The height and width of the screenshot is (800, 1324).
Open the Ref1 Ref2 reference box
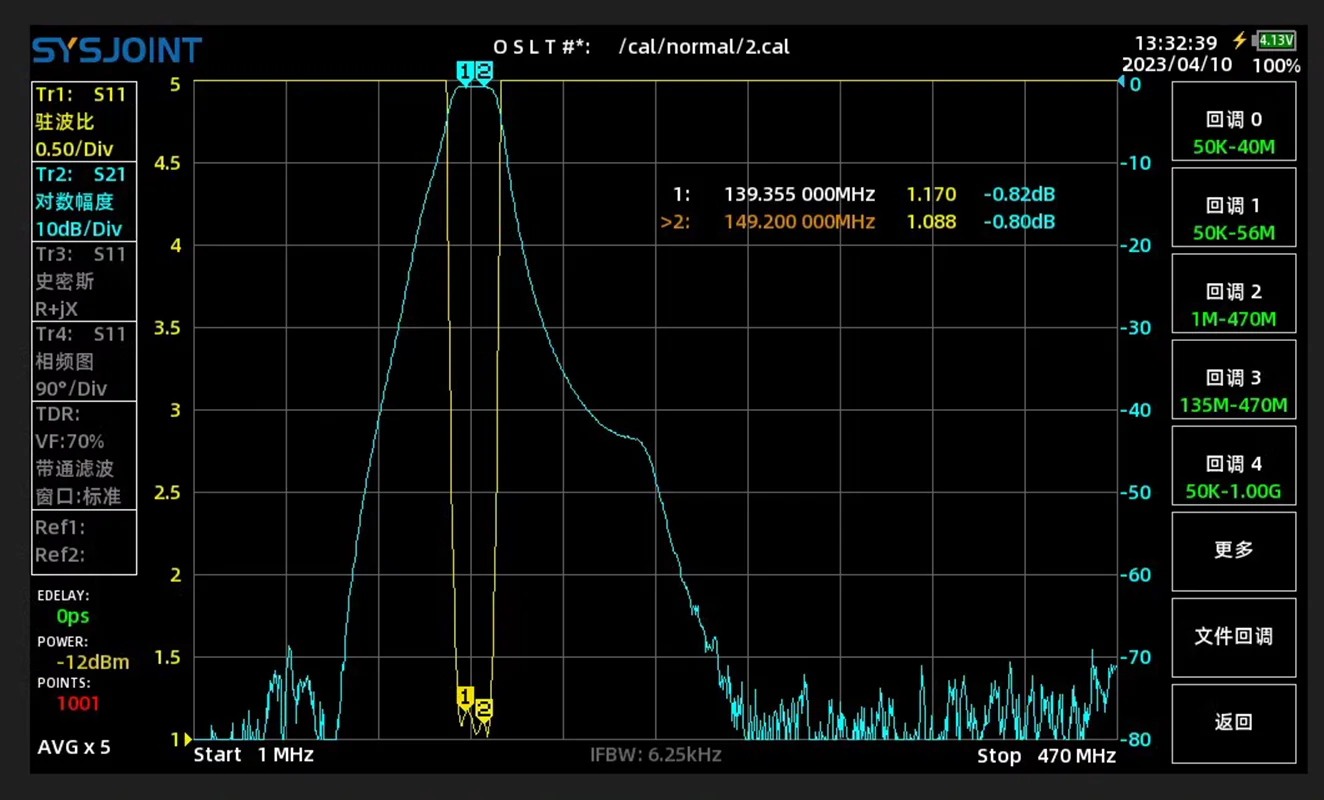tap(83, 542)
